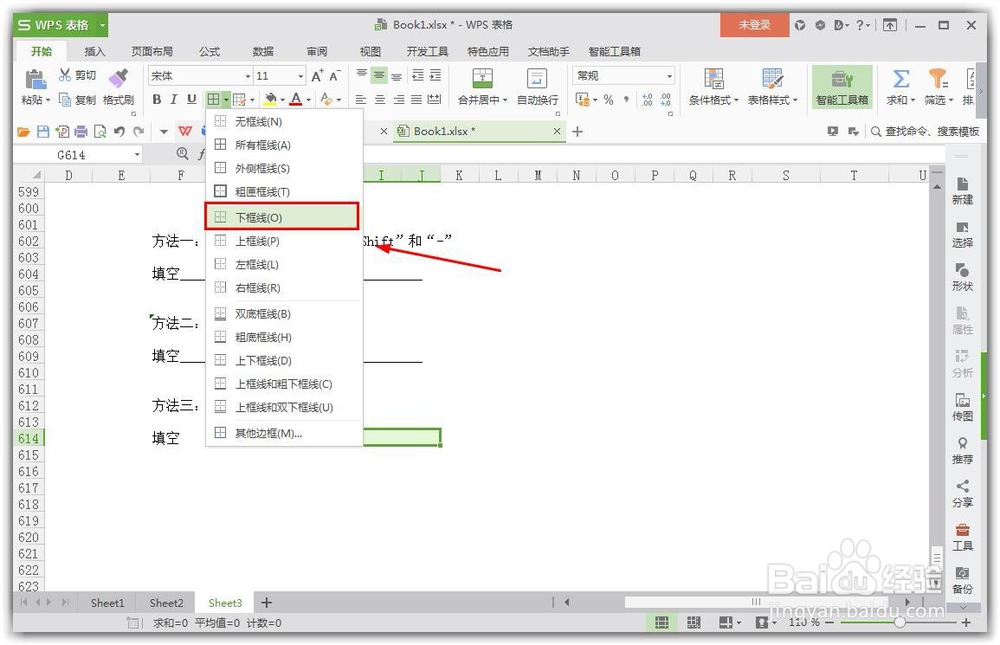The height and width of the screenshot is (645, 1000).
Task: Open the 视图 ribbon tab
Action: tap(370, 51)
